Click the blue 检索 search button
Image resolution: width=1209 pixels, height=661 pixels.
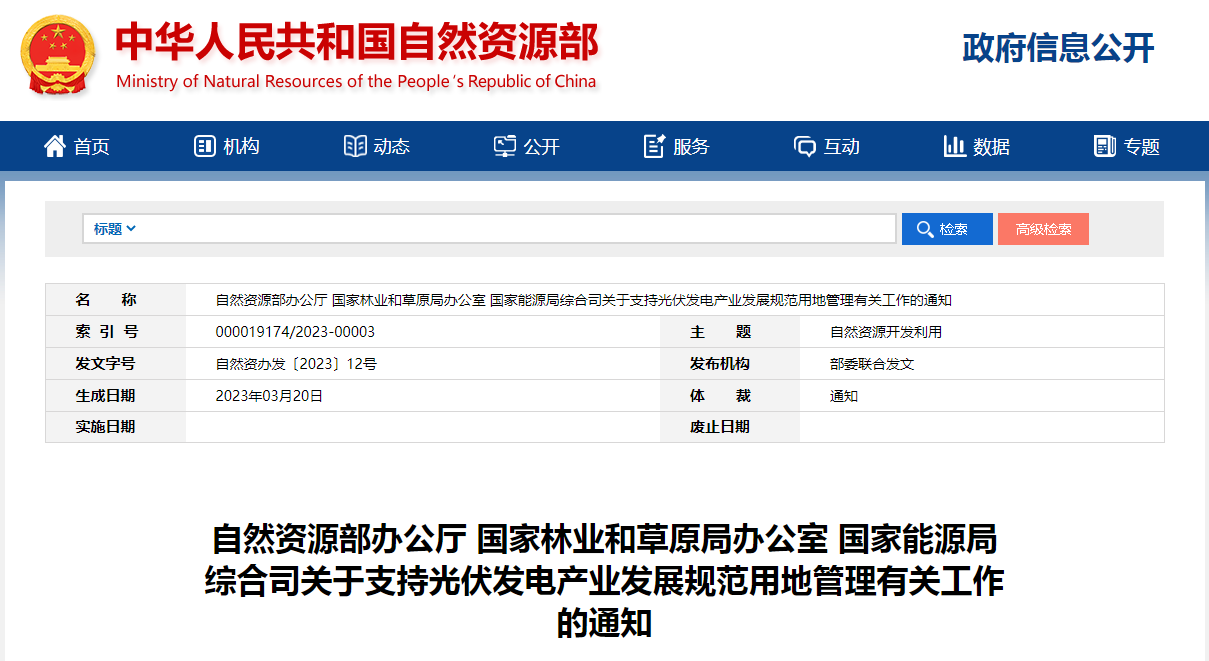coord(947,229)
